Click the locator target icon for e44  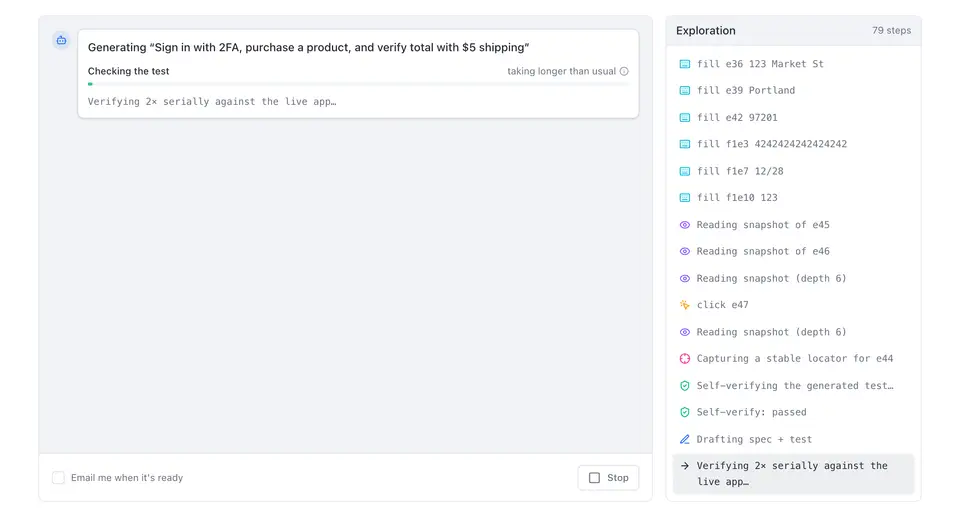click(684, 359)
